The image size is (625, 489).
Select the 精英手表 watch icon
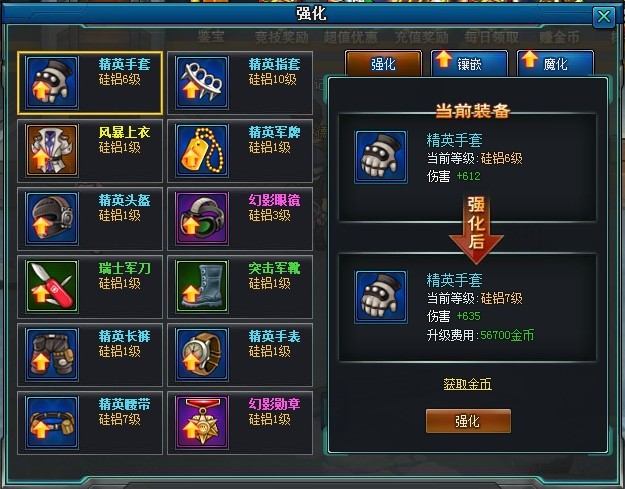click(x=202, y=354)
